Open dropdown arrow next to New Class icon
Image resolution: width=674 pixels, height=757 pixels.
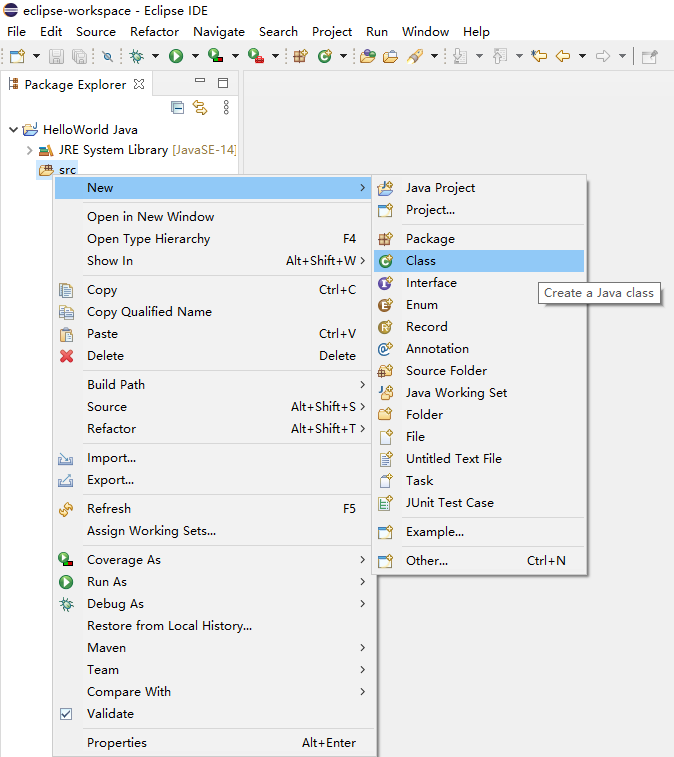coord(343,56)
